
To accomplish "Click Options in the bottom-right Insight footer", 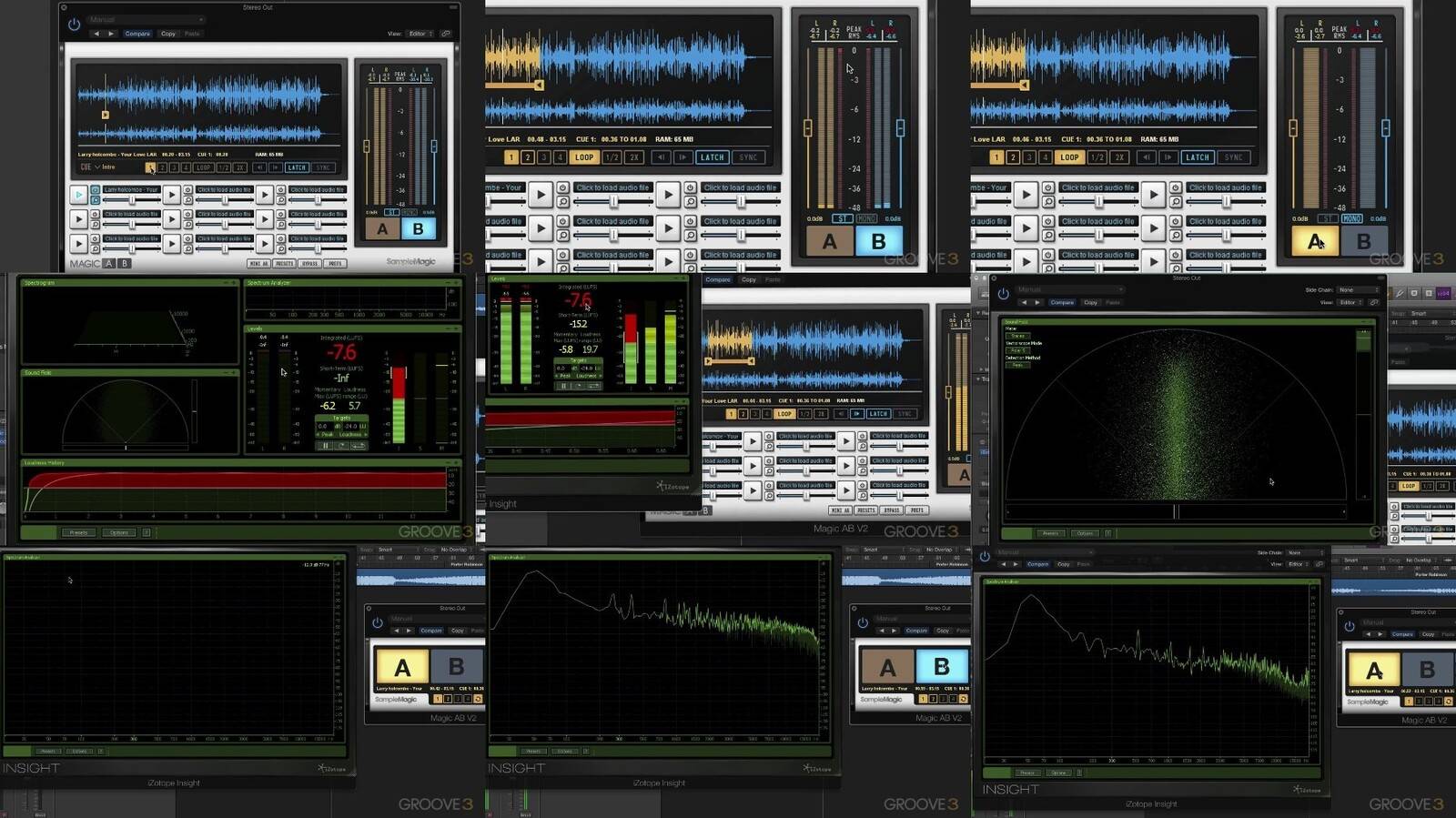I will tap(1057, 773).
